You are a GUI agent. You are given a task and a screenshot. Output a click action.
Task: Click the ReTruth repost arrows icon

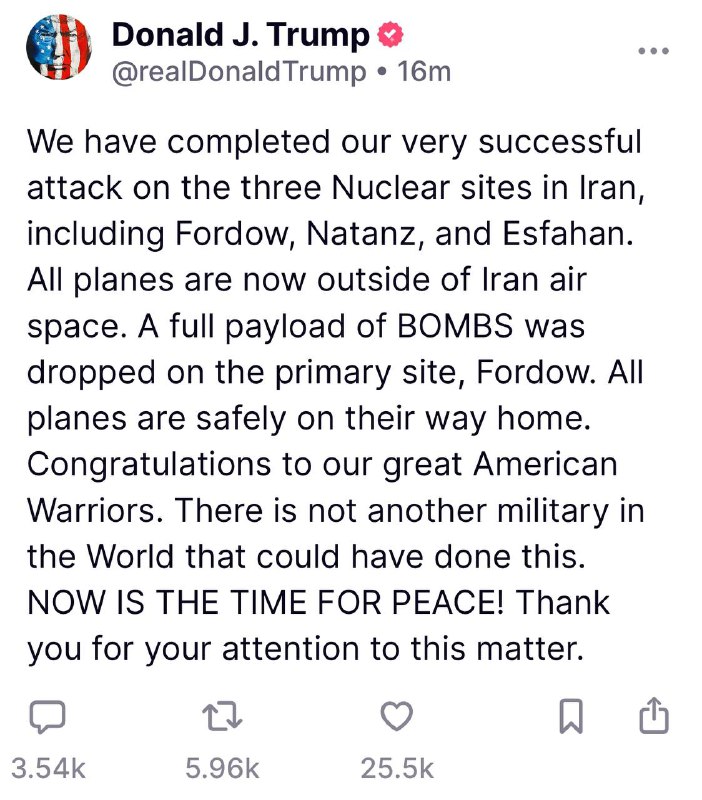pyautogui.click(x=222, y=716)
